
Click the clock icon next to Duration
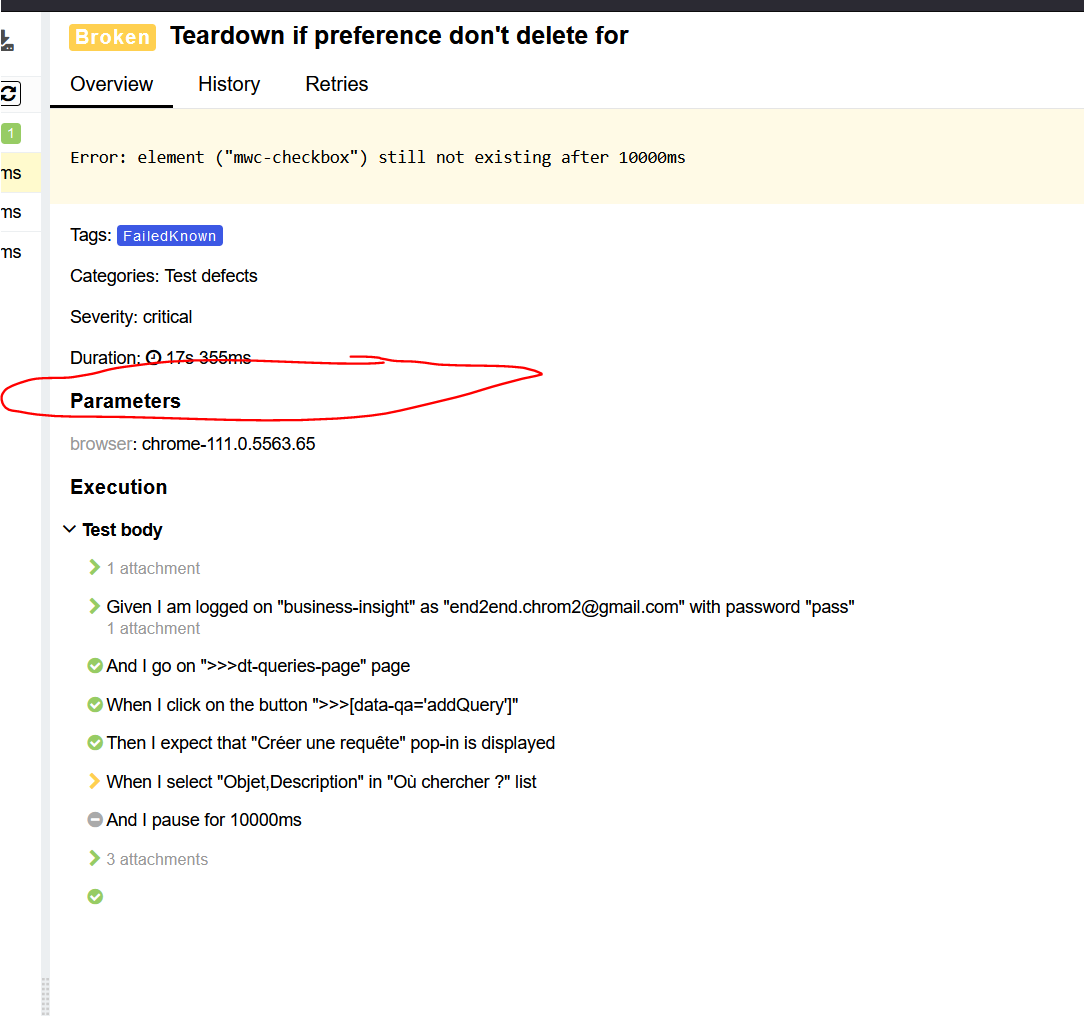(152, 357)
